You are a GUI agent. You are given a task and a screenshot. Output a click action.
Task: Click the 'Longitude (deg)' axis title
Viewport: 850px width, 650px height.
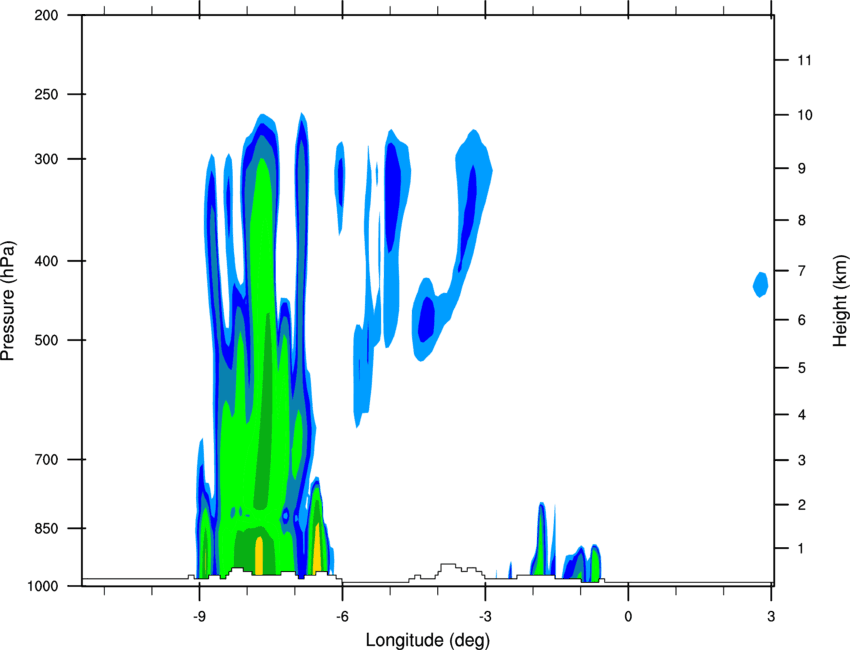428,640
